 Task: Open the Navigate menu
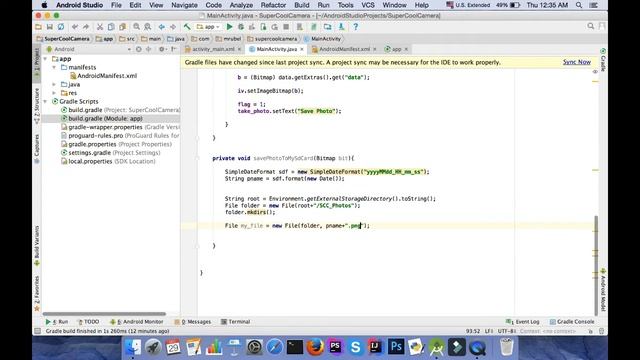tap(184, 5)
